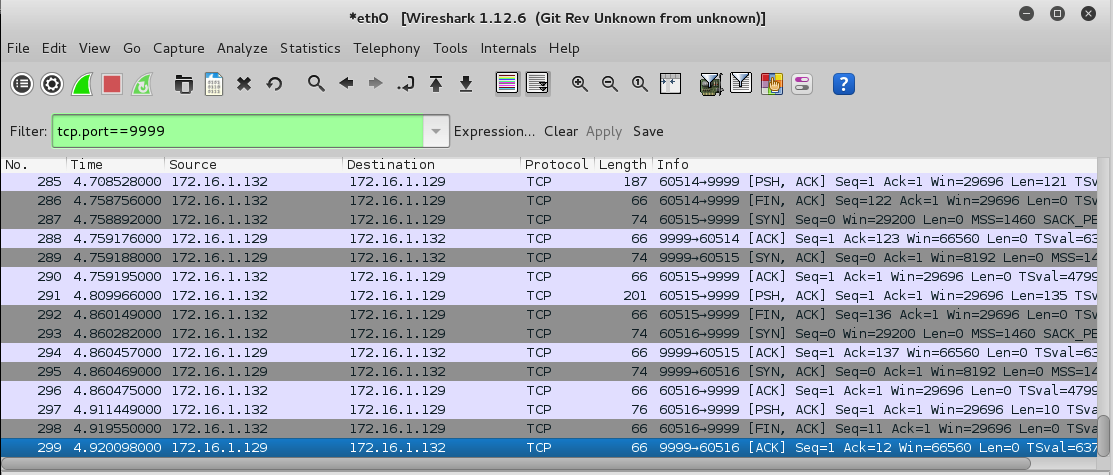Select packet 298 FIN, ACK row
Image resolution: width=1113 pixels, height=475 pixels.
(x=549, y=429)
